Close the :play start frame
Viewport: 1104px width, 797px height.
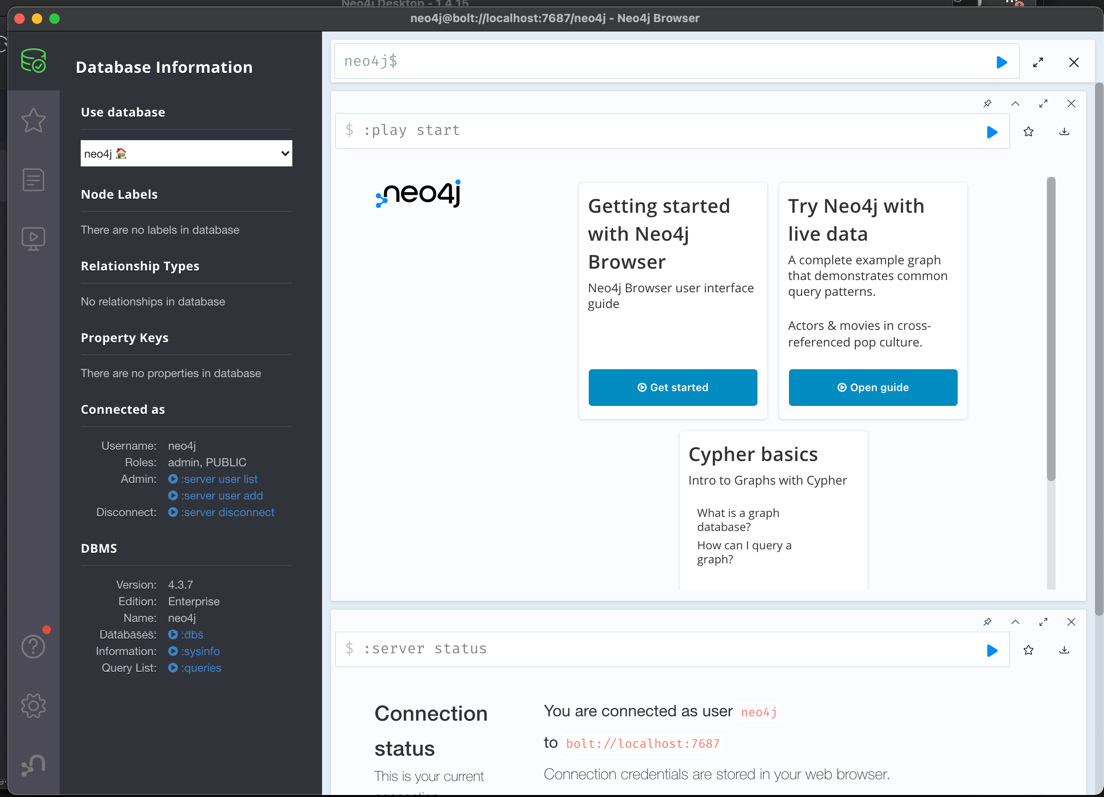click(1071, 103)
